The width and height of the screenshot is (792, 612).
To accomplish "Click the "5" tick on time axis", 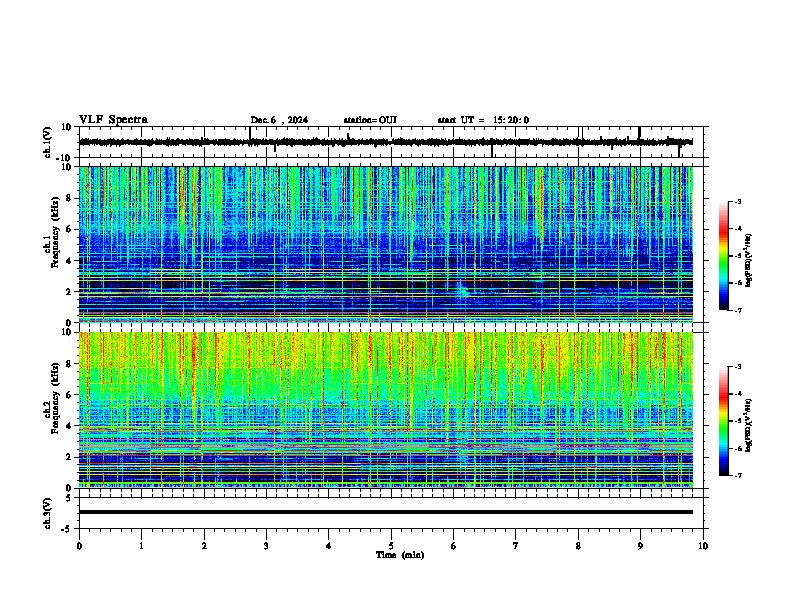I will (x=391, y=546).
